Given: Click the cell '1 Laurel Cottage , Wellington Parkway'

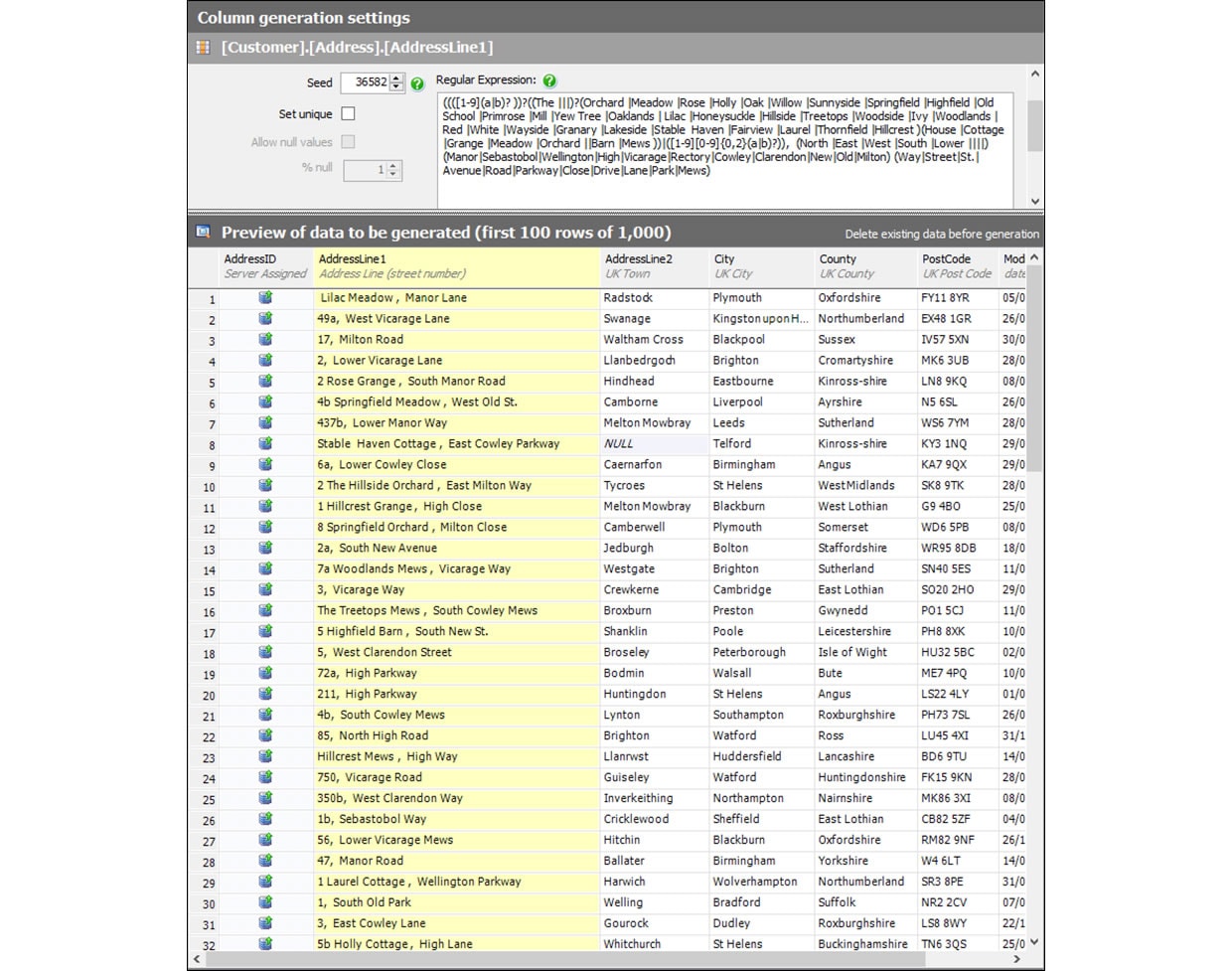Looking at the screenshot, I should coord(457,882).
